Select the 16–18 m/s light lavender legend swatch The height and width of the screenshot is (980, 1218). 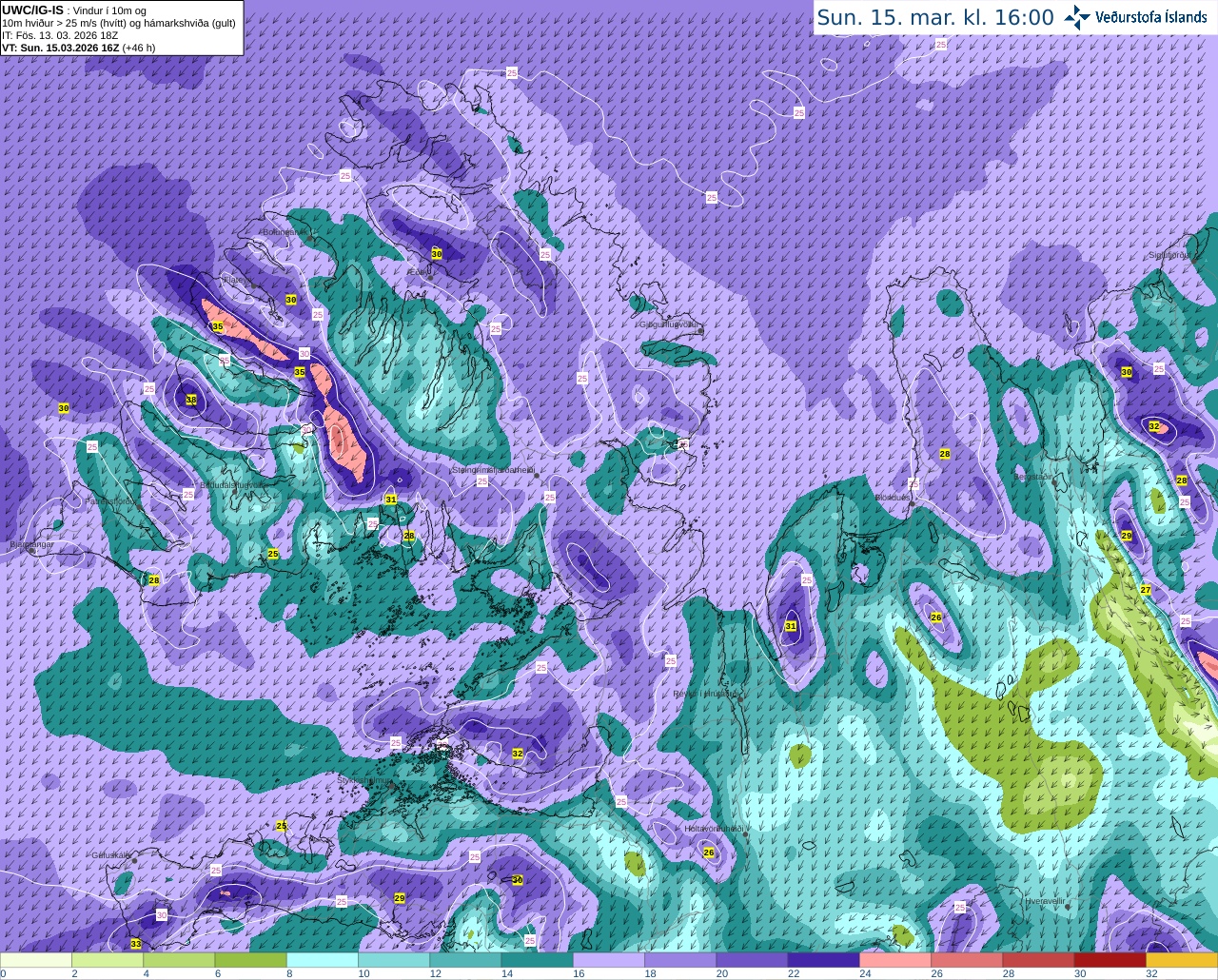609,960
